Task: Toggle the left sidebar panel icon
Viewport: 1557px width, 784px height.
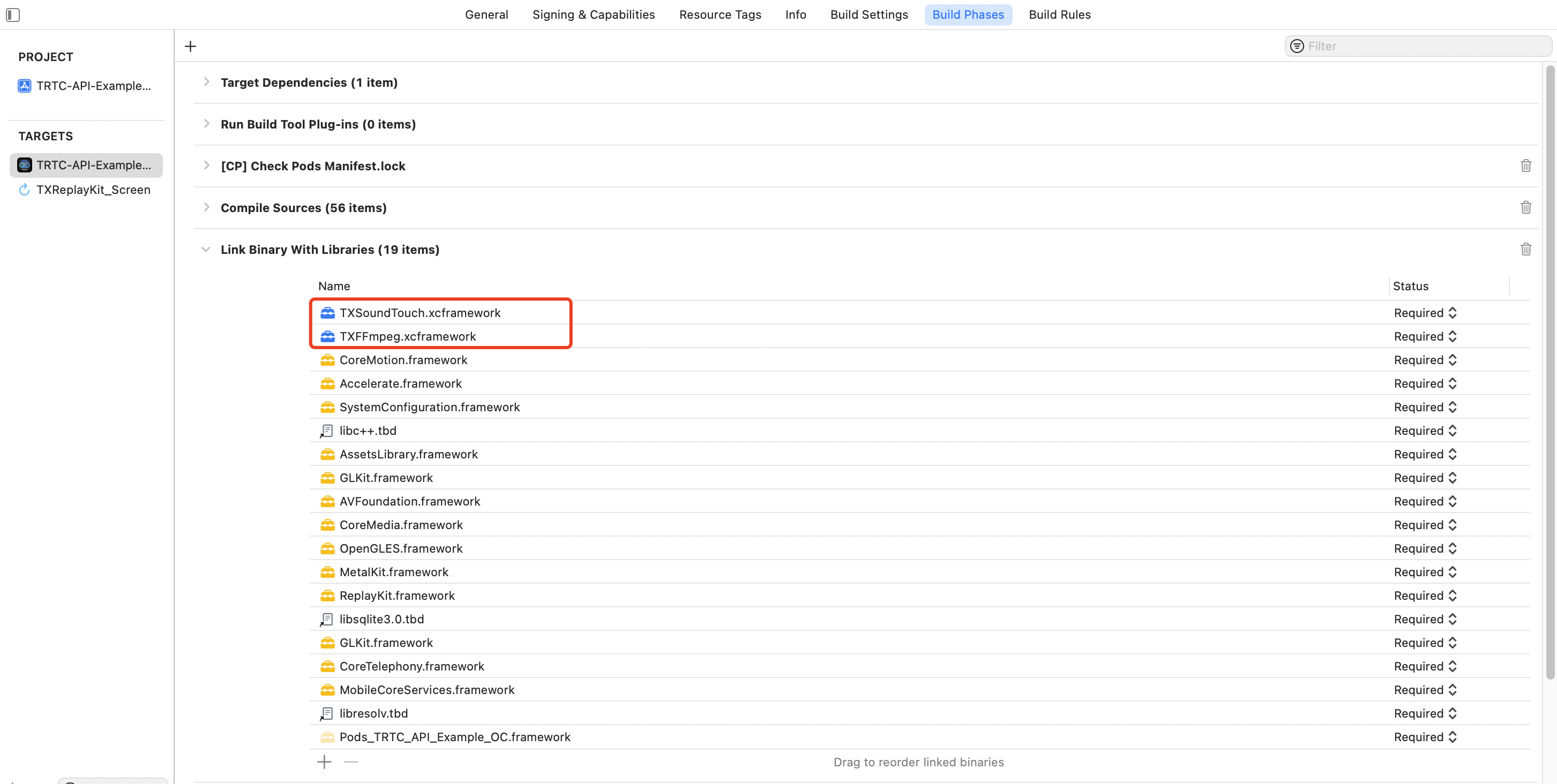Action: coord(13,14)
